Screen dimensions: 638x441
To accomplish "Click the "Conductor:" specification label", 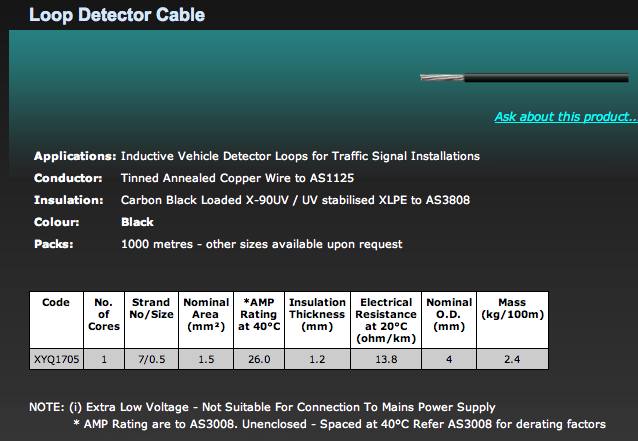I will (x=68, y=178).
